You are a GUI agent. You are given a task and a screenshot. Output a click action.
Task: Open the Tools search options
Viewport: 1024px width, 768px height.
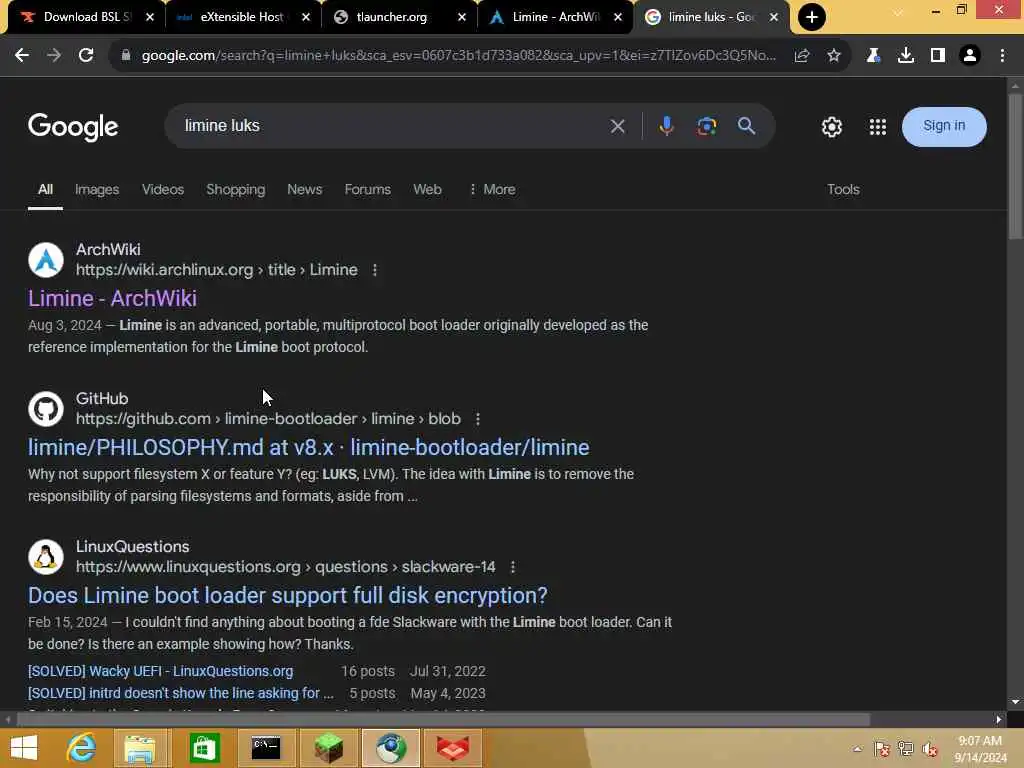tap(843, 189)
